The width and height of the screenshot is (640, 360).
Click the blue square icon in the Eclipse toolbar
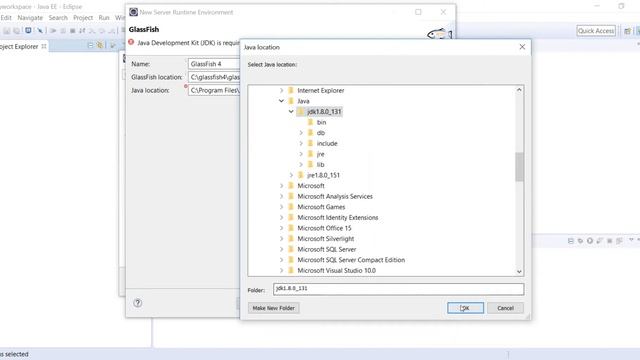coord(28,31)
